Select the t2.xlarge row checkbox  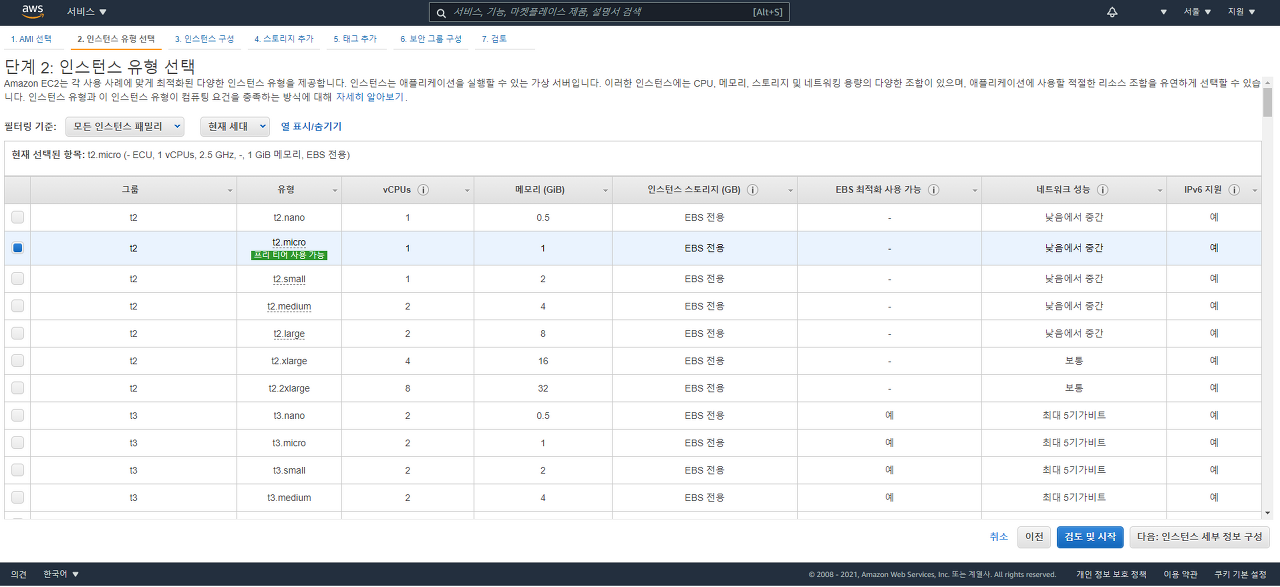tap(17, 360)
